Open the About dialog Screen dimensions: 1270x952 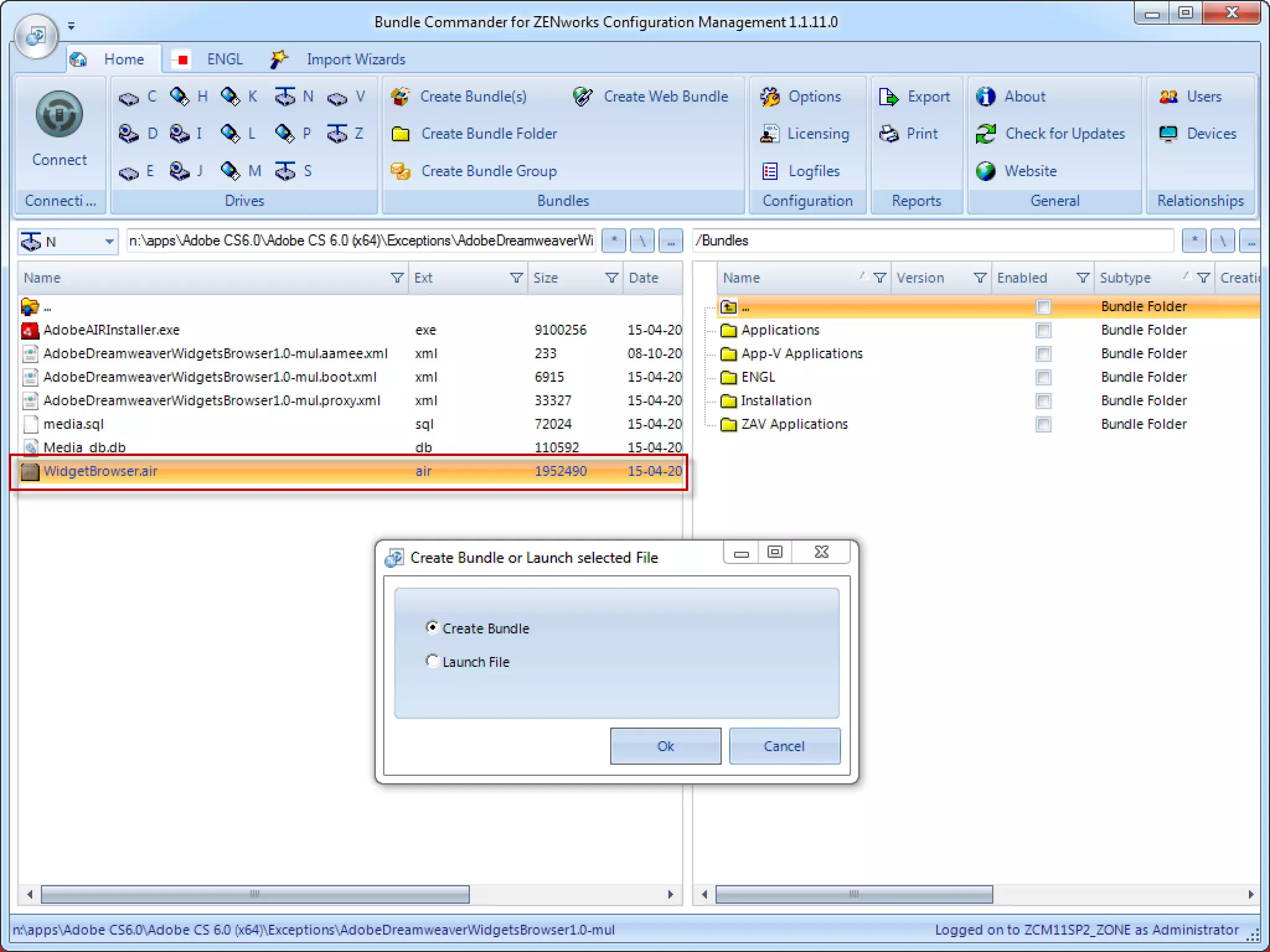click(x=1010, y=97)
